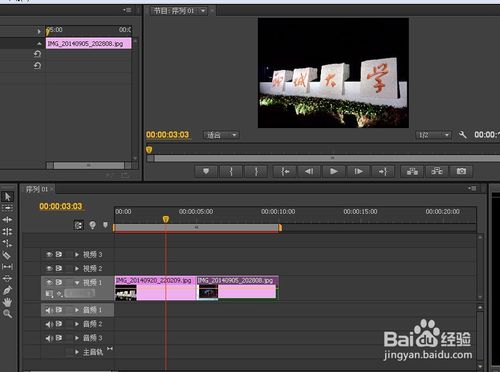Open the 1/2 playback resolution dropdown
Screen dimensions: 500x372
(x=433, y=135)
